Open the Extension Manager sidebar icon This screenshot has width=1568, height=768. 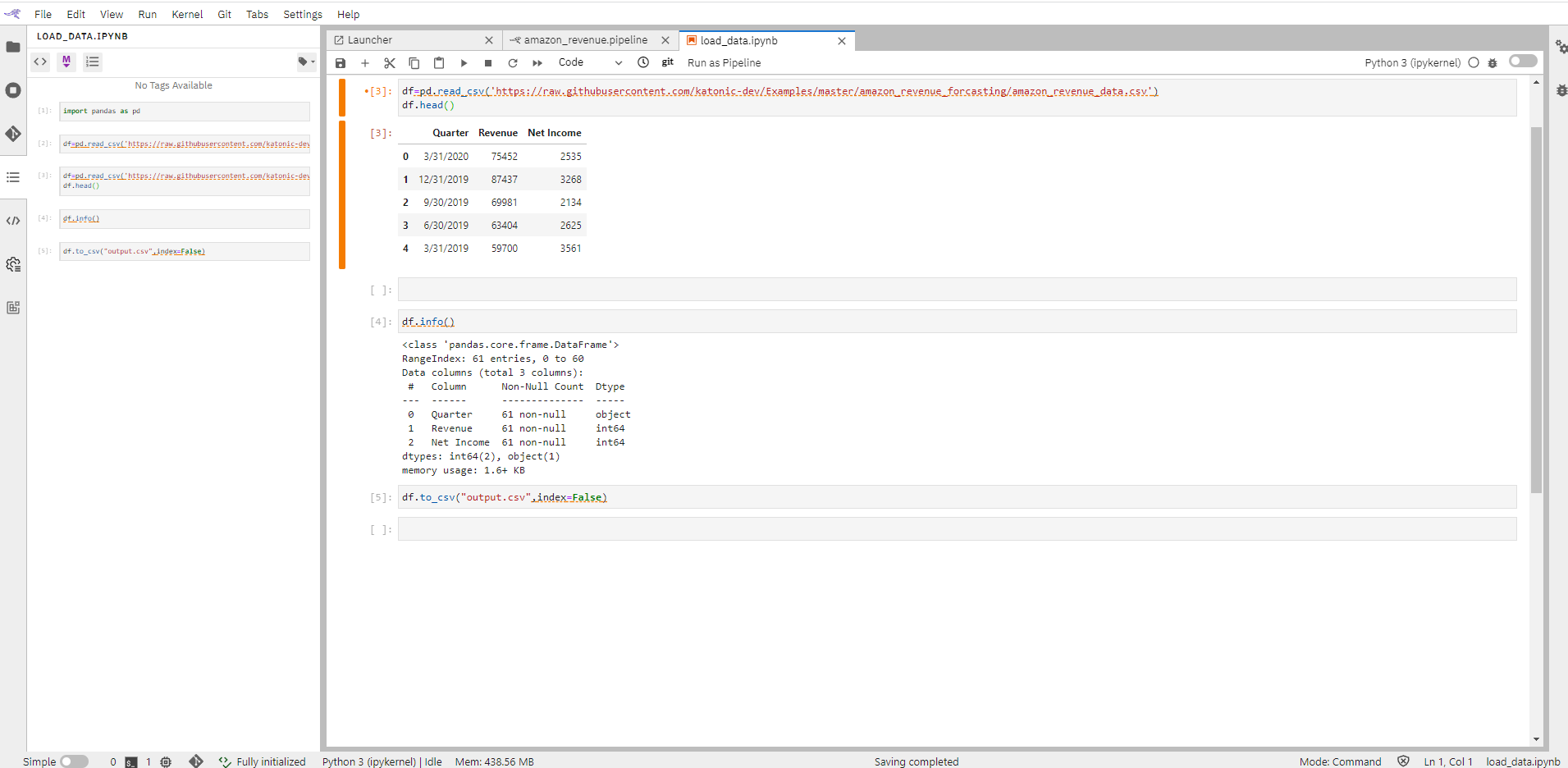pyautogui.click(x=13, y=308)
